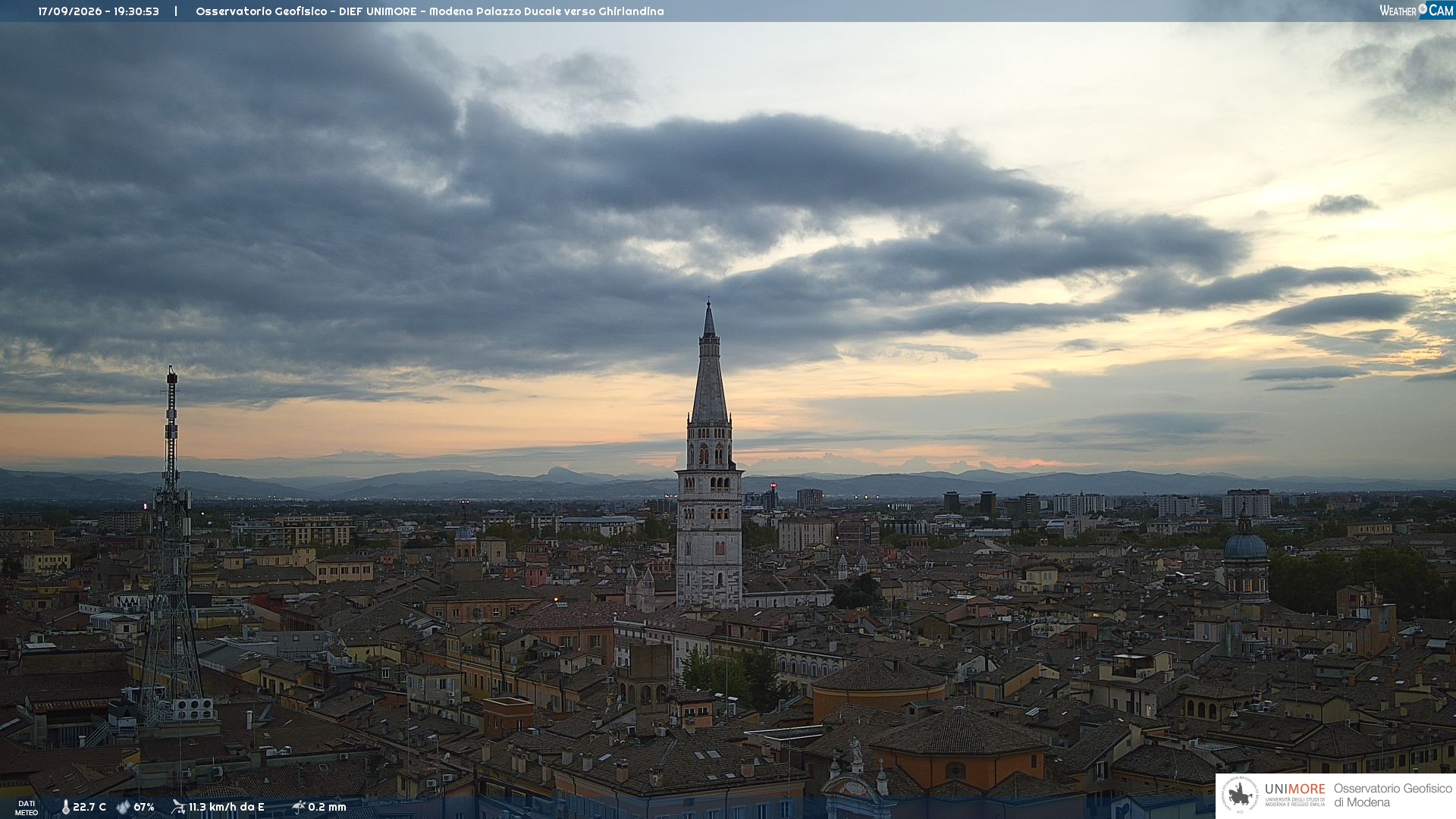Click the 17/09/2026 19:30:53 timestamp
This screenshot has width=1456, height=819.
[99, 11]
